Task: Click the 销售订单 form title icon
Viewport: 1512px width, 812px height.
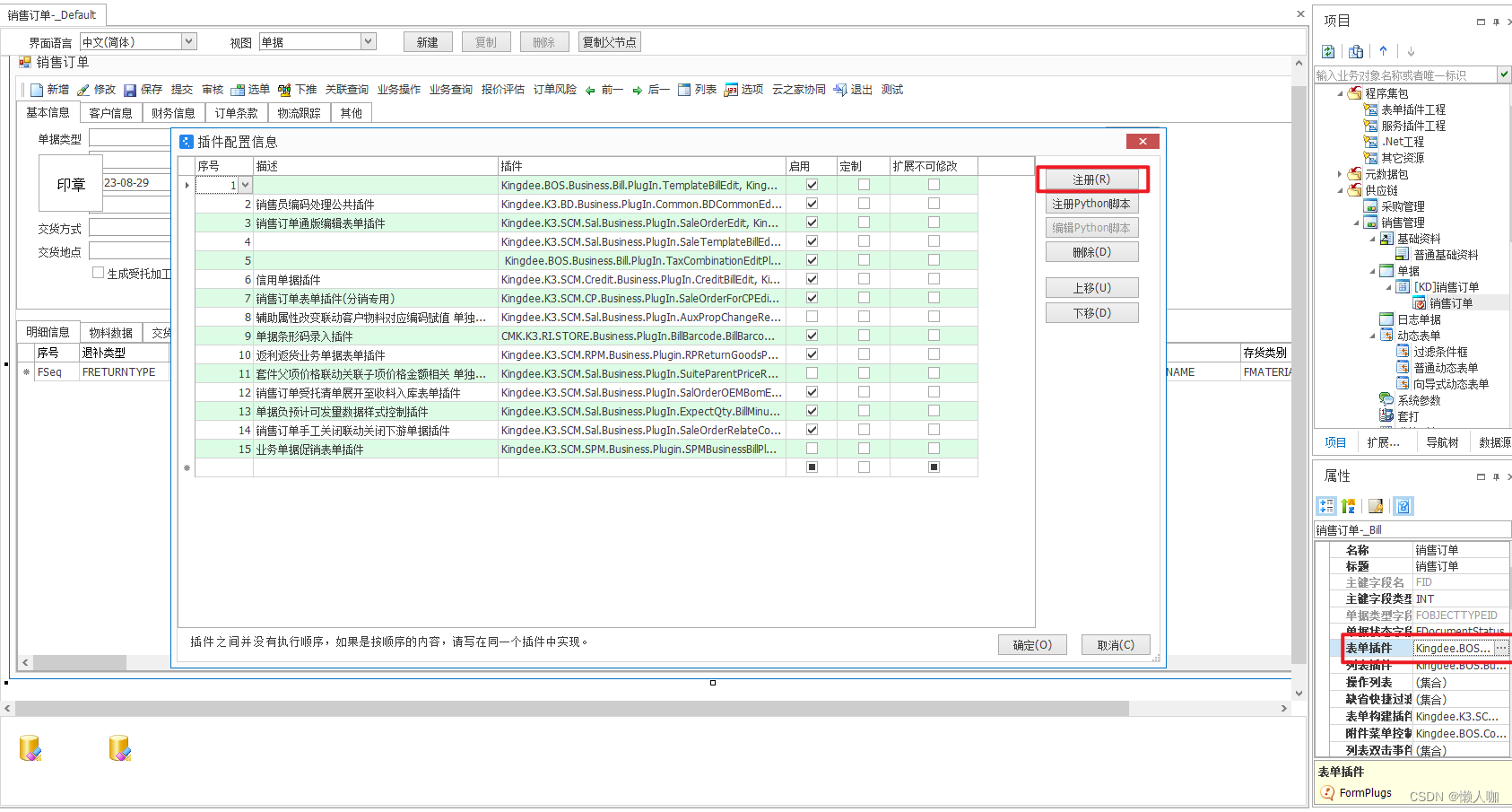Action: [x=25, y=62]
